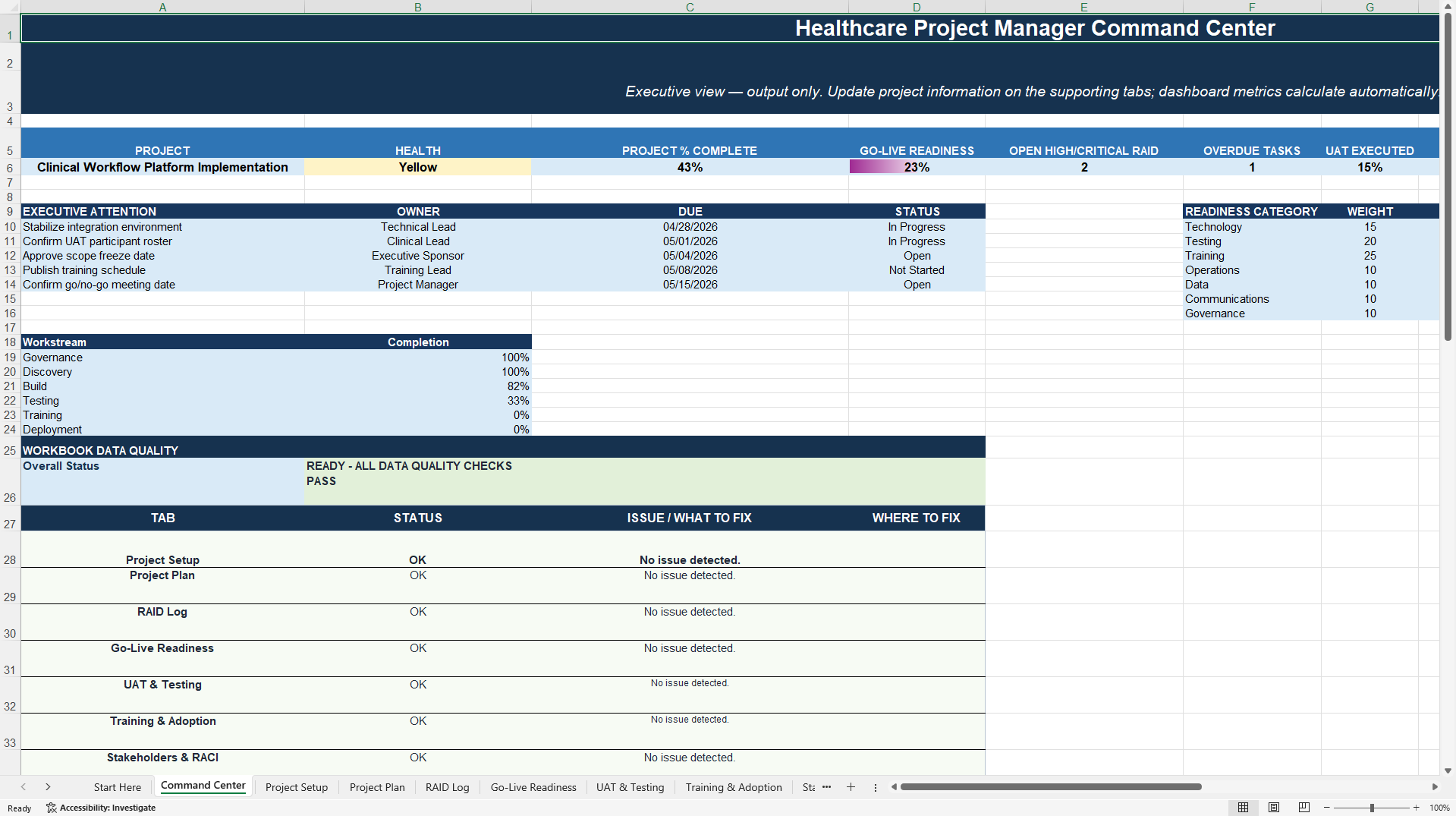Select the Deployment workstream cell

(x=162, y=430)
